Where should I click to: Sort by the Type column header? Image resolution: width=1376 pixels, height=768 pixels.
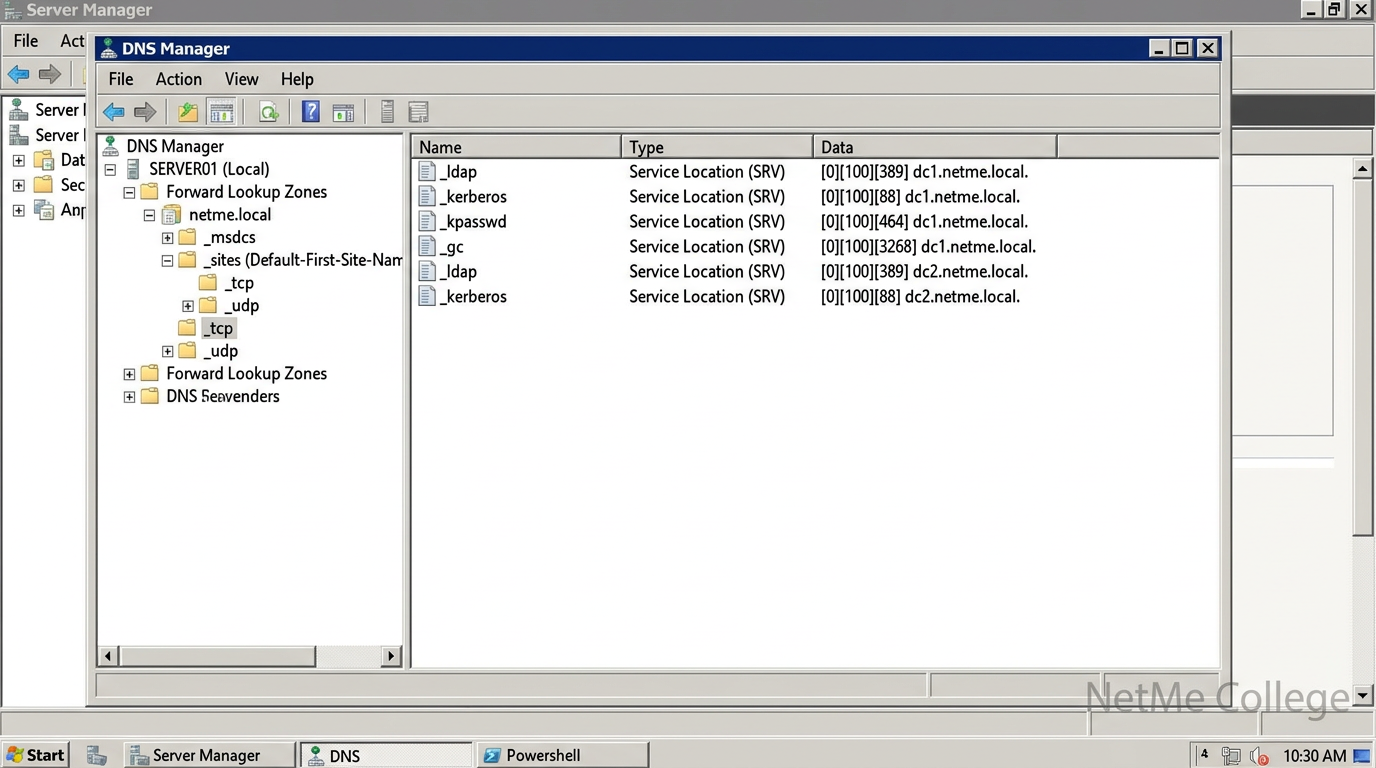(717, 147)
